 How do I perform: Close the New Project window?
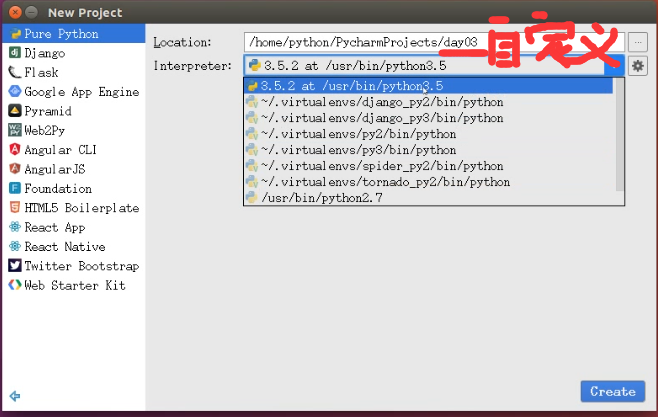(x=15, y=13)
